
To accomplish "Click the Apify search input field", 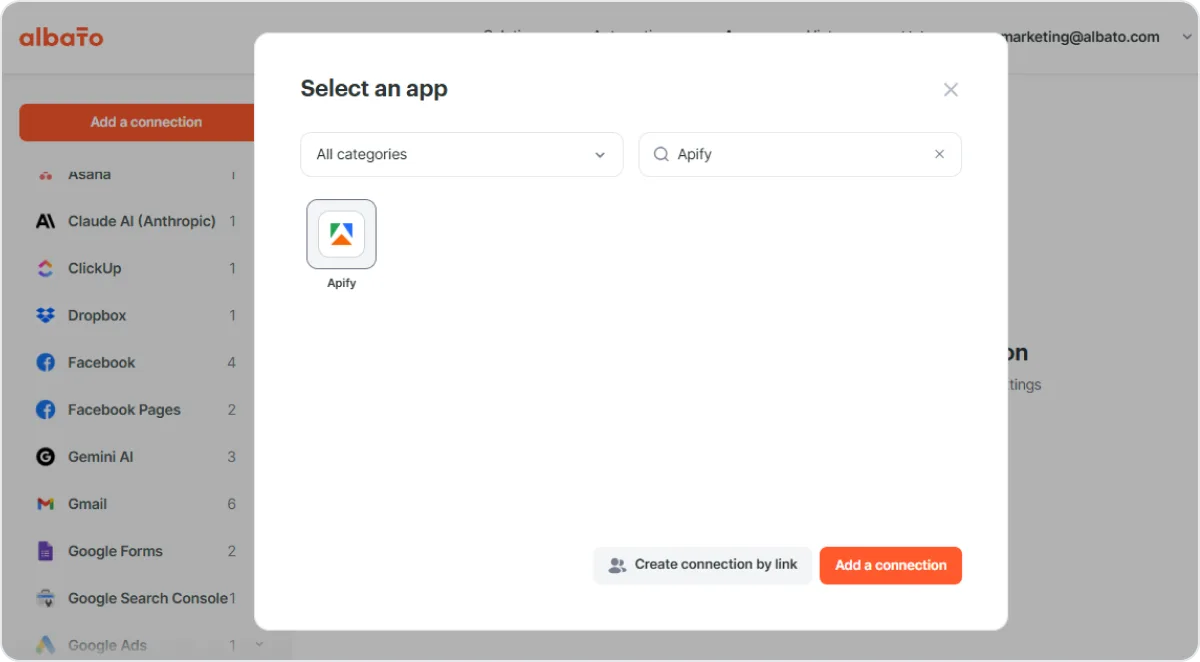I will click(x=800, y=155).
